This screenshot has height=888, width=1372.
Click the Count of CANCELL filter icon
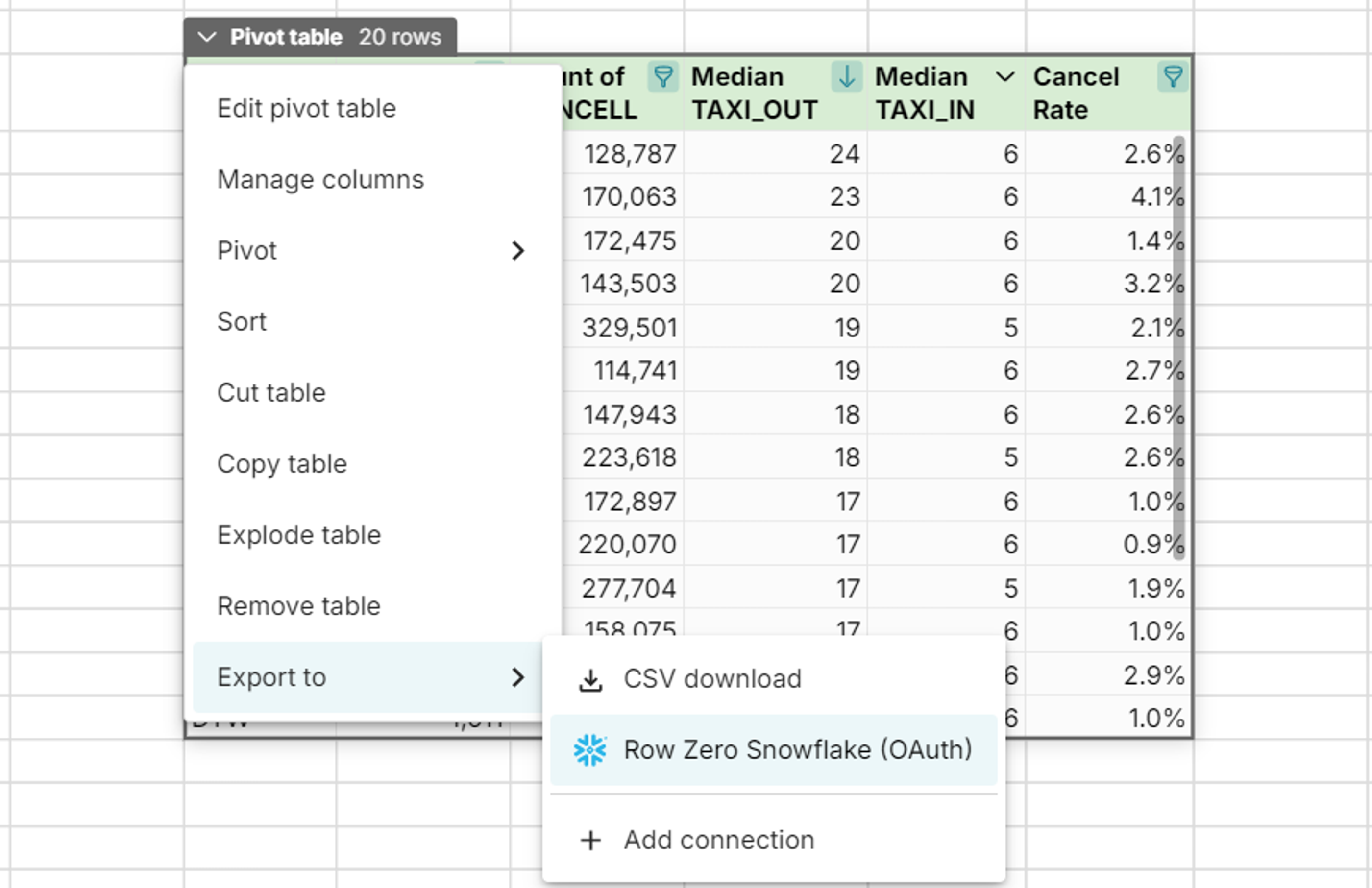(663, 76)
